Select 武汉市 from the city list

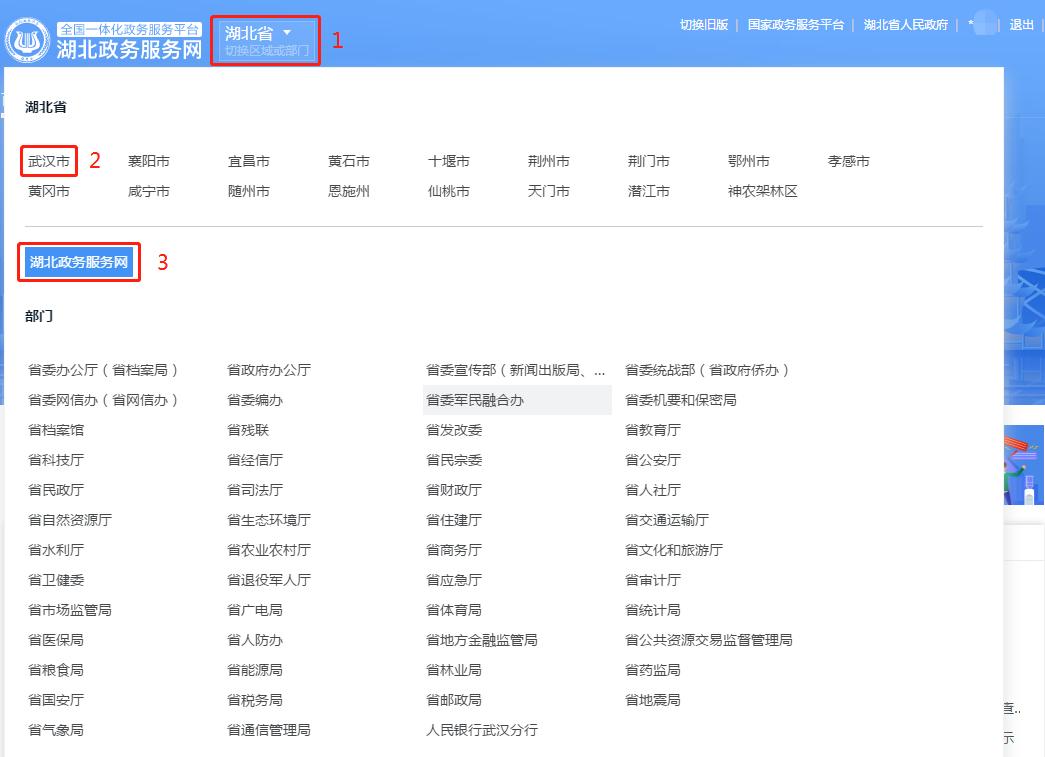click(x=48, y=160)
